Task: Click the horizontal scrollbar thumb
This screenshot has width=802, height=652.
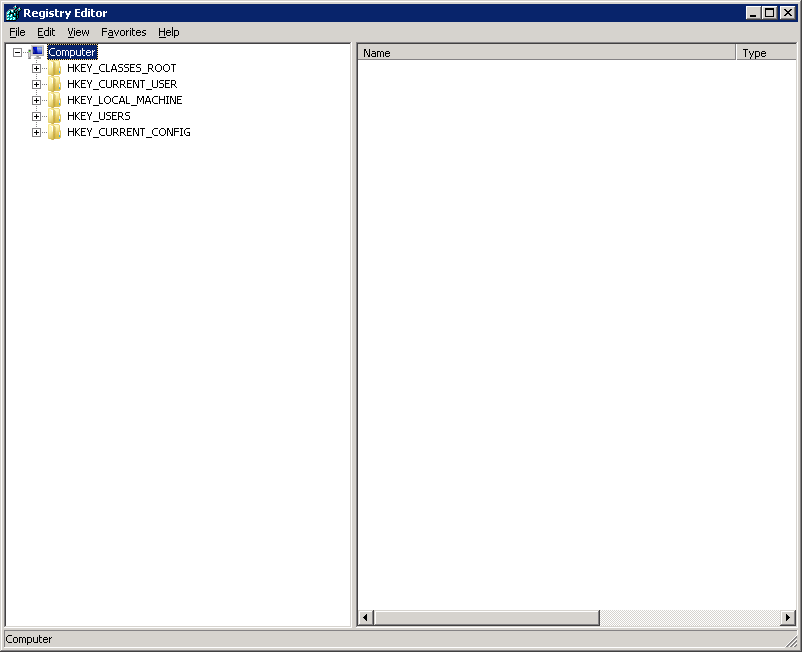Action: [x=486, y=618]
